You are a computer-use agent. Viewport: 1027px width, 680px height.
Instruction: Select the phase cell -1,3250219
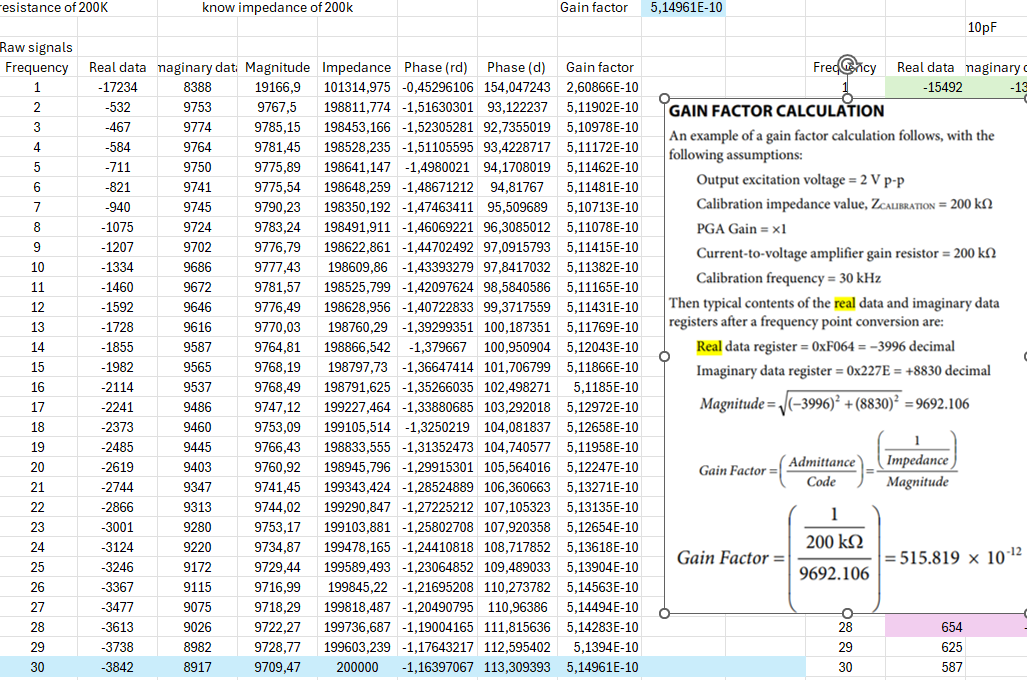point(438,426)
